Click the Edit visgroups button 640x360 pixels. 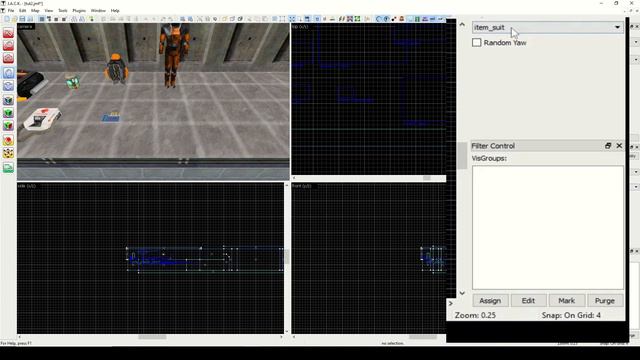point(528,301)
